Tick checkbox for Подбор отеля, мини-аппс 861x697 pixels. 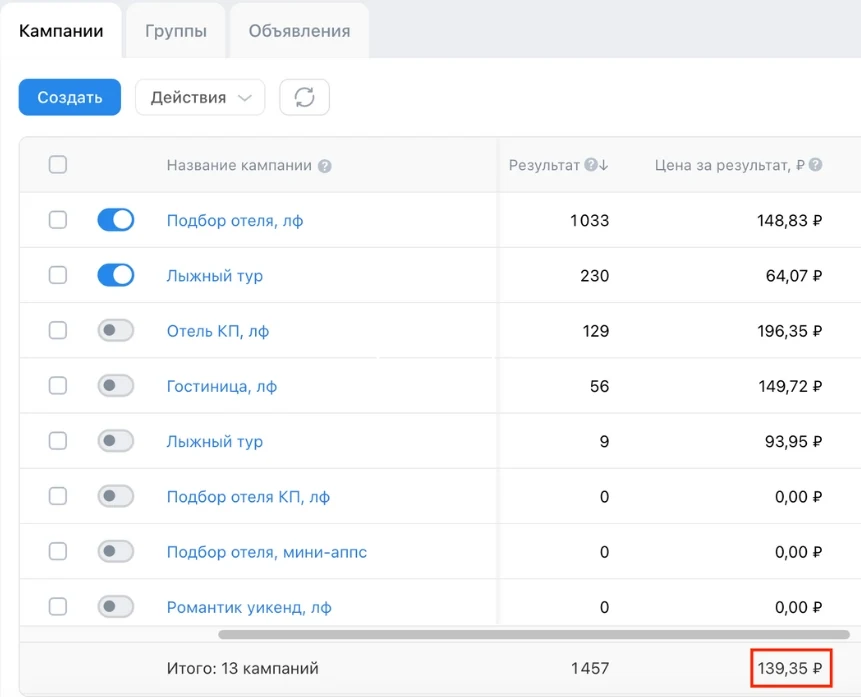point(58,551)
